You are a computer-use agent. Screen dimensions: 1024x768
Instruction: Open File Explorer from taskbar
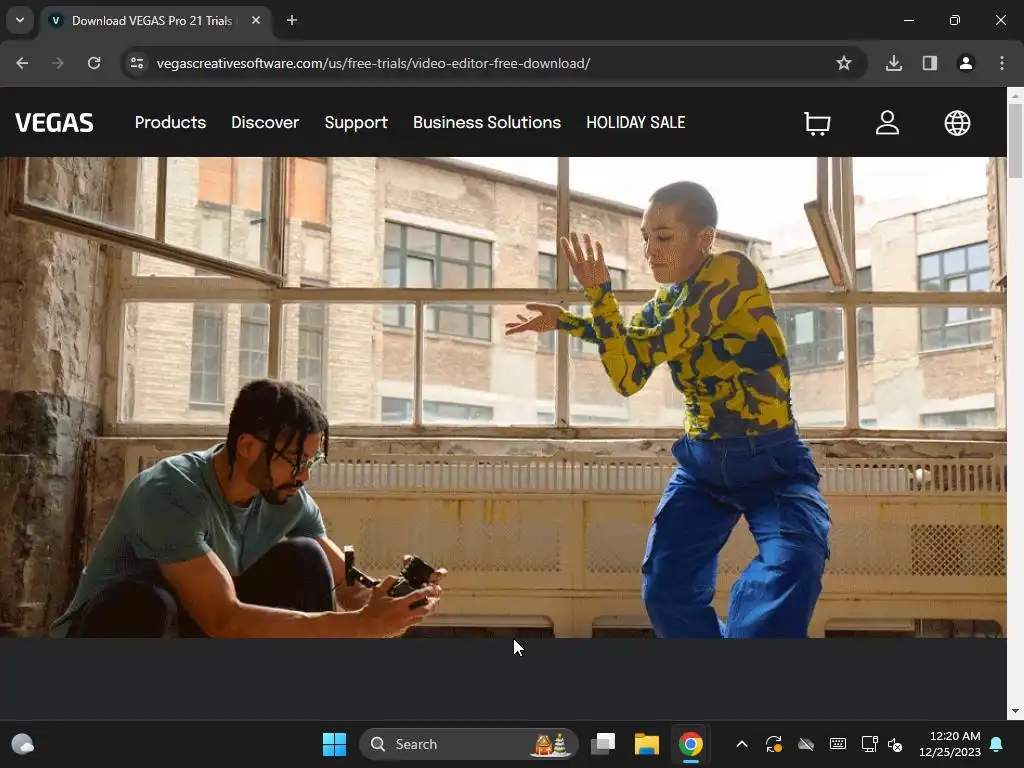(x=647, y=744)
